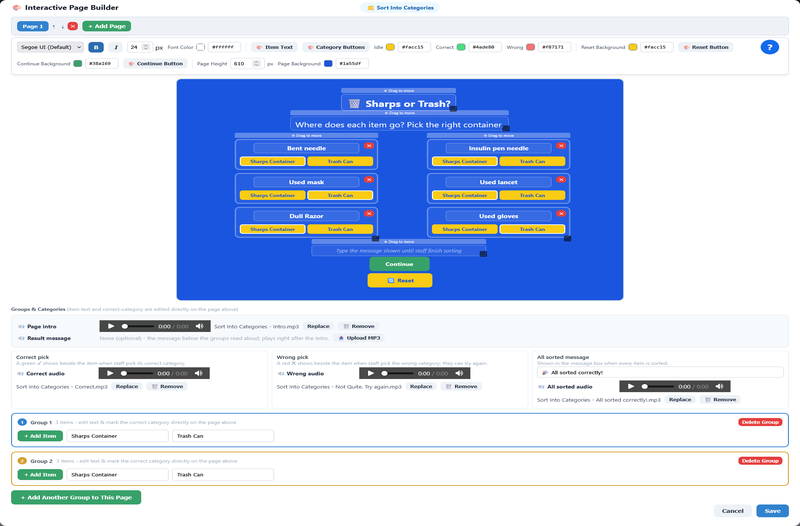800x526 pixels.
Task: Toggle italic formatting
Action: [116, 47]
